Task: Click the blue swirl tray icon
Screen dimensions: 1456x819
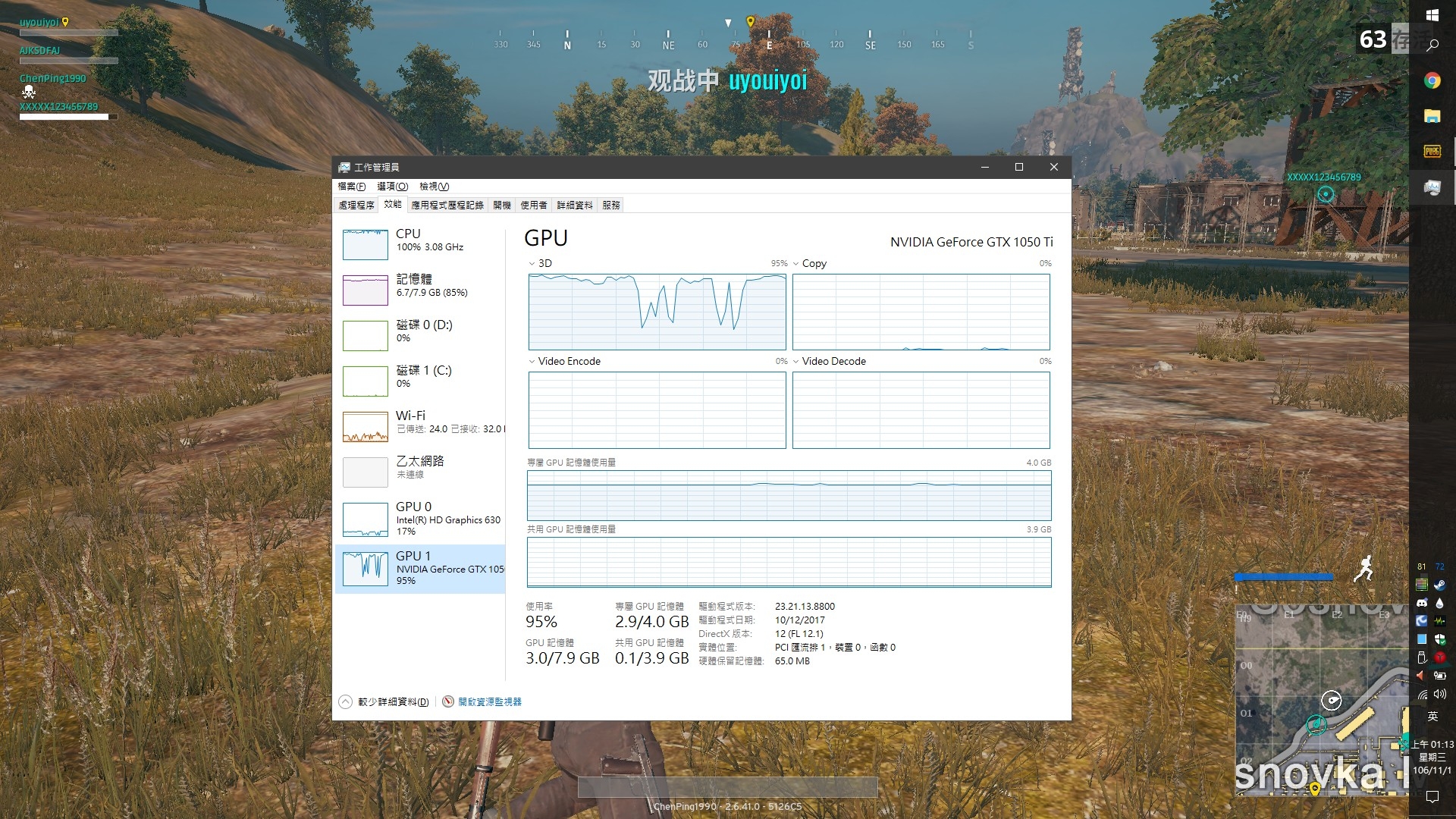Action: coord(1422,621)
